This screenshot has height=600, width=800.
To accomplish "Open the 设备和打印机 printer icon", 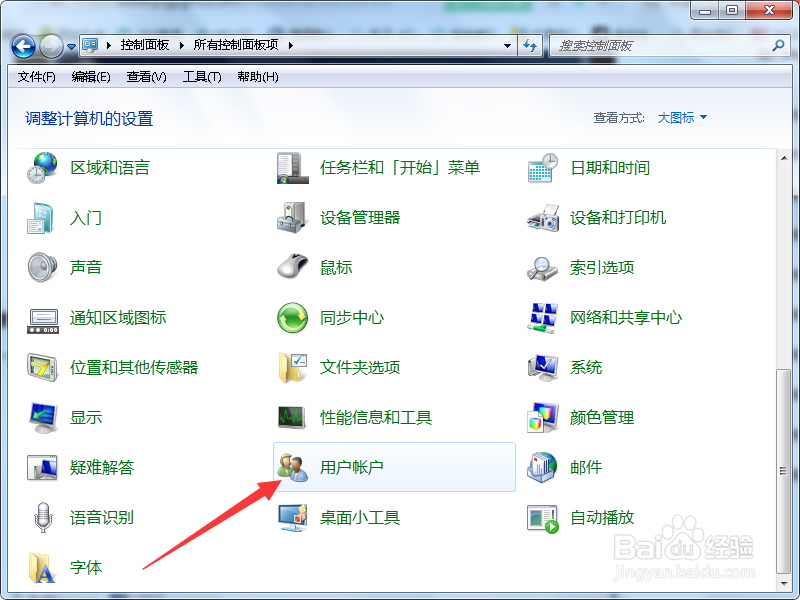I will coord(542,218).
